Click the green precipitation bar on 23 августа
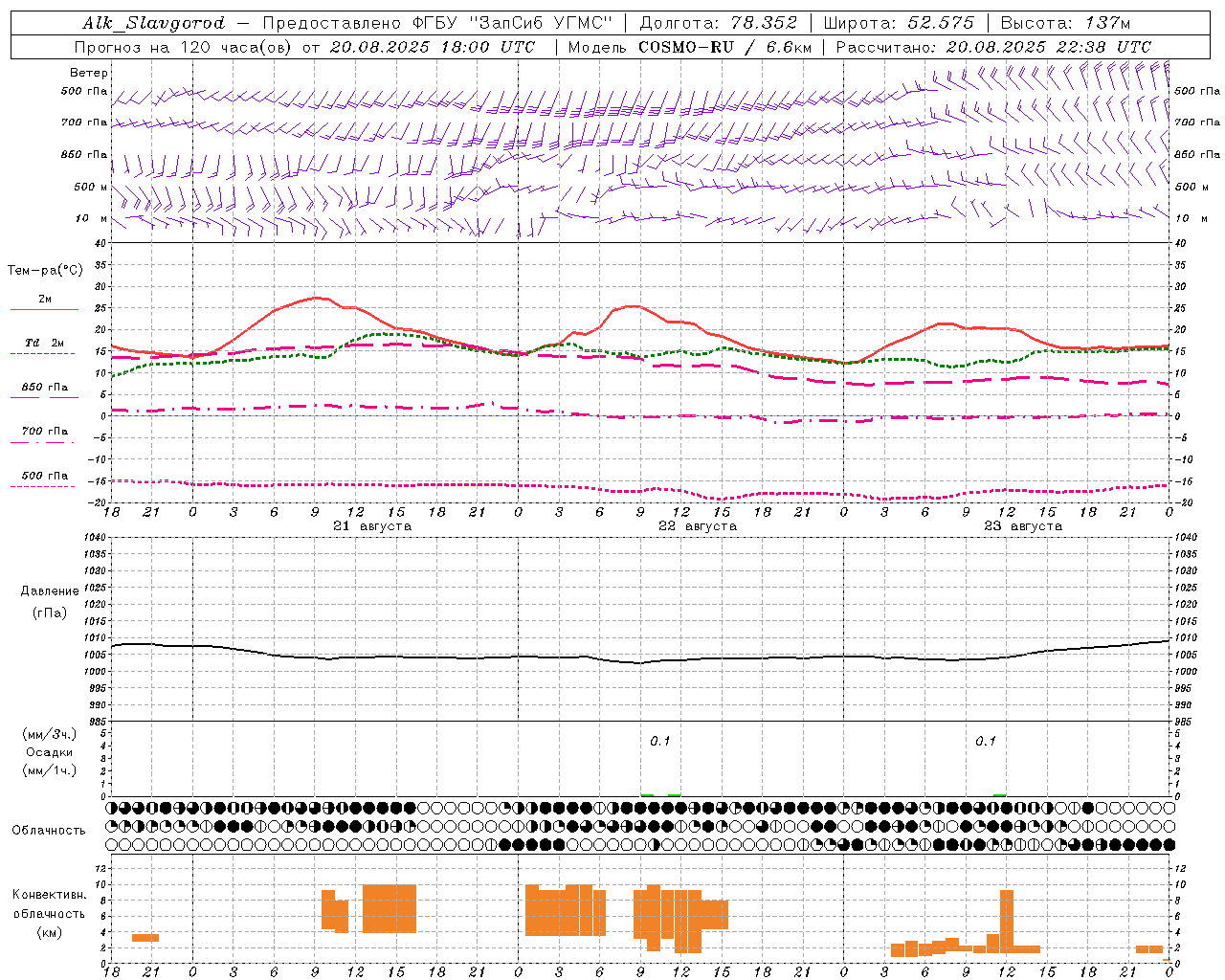Image resolution: width=1225 pixels, height=980 pixels. point(1000,794)
